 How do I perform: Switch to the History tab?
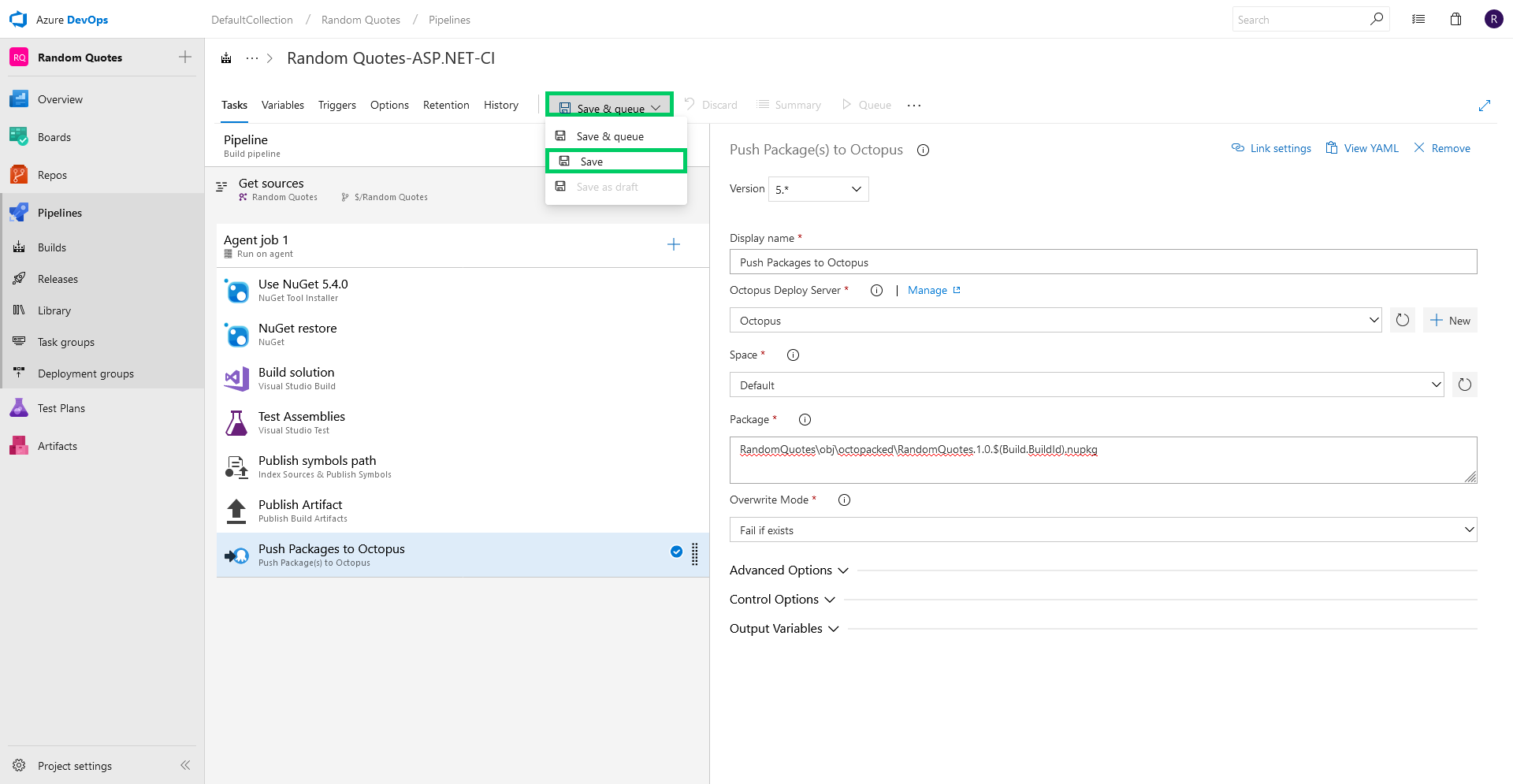click(x=501, y=105)
